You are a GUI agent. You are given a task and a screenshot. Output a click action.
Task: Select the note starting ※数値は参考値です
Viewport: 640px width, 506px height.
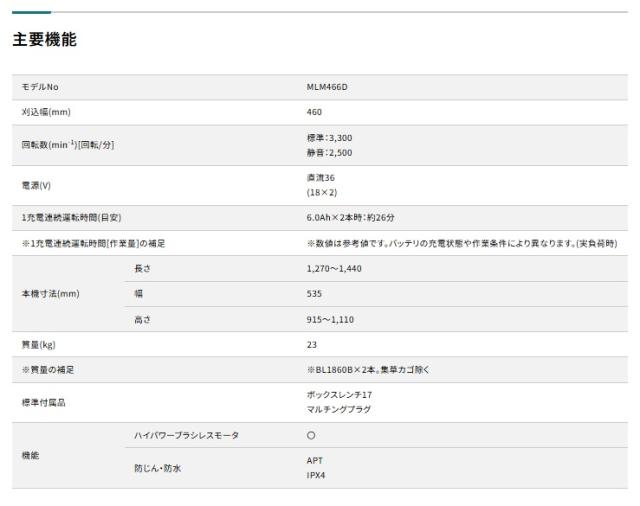tap(462, 244)
